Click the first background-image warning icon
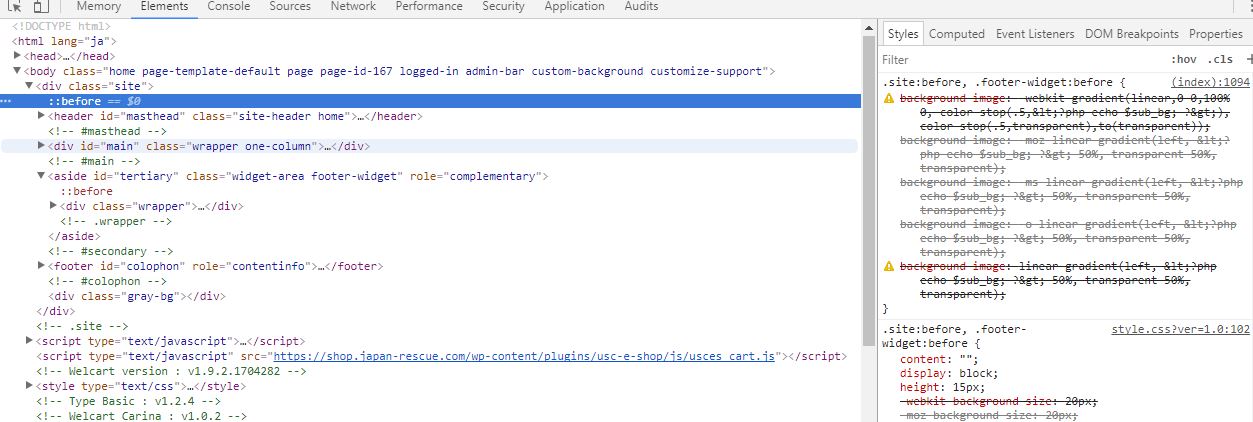The height and width of the screenshot is (422, 1253). [x=888, y=99]
